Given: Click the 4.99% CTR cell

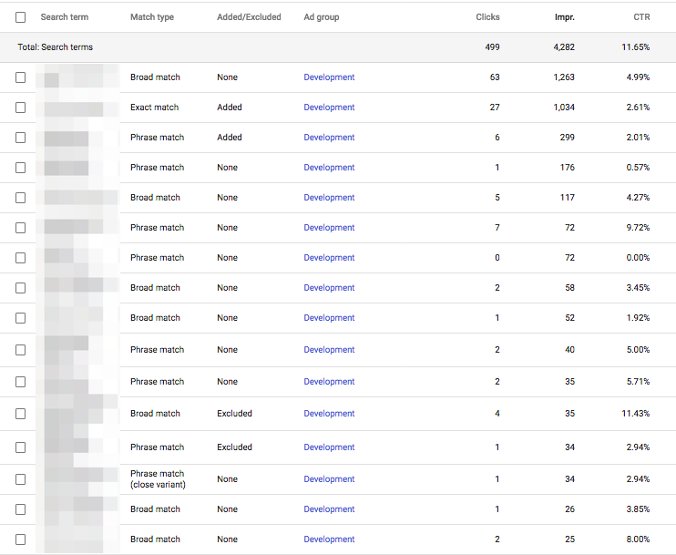Looking at the screenshot, I should [638, 77].
